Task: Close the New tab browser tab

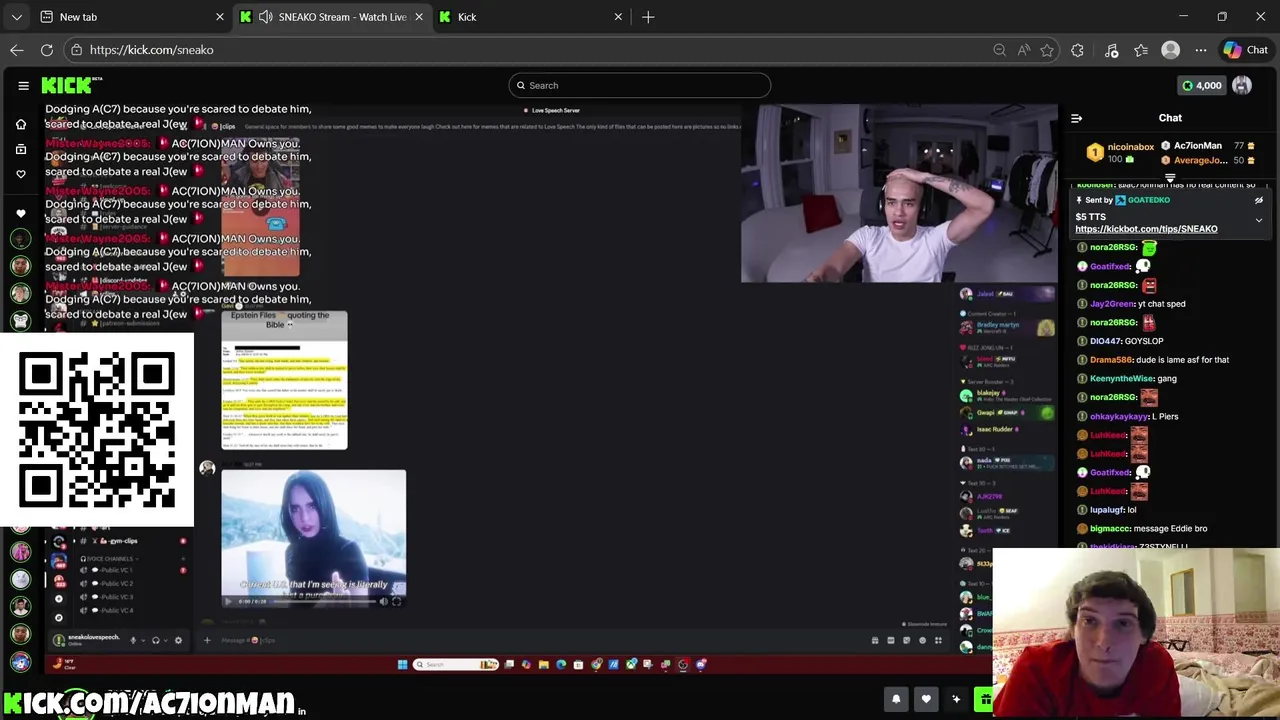Action: pyautogui.click(x=220, y=17)
